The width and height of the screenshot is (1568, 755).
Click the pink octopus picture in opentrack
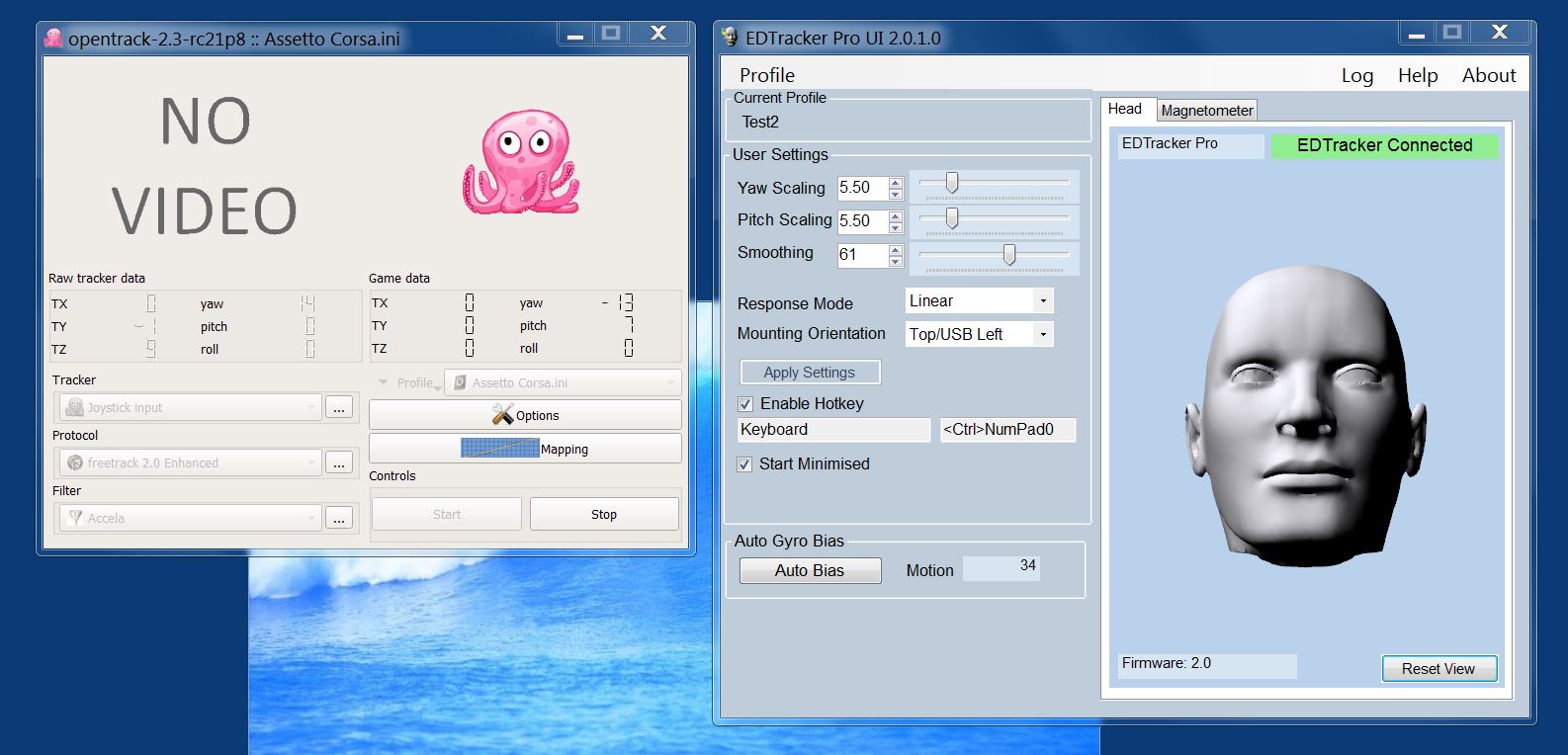point(521,161)
